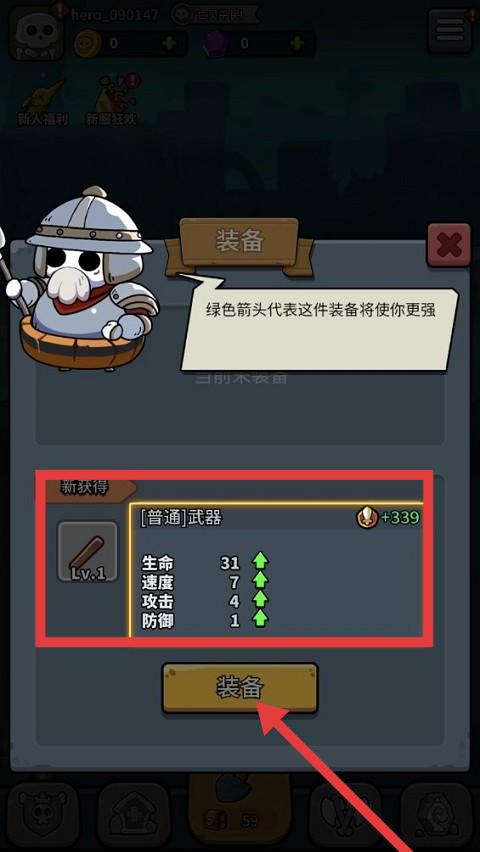Click the gold coin currency icon
The height and width of the screenshot is (852, 480).
[x=86, y=42]
